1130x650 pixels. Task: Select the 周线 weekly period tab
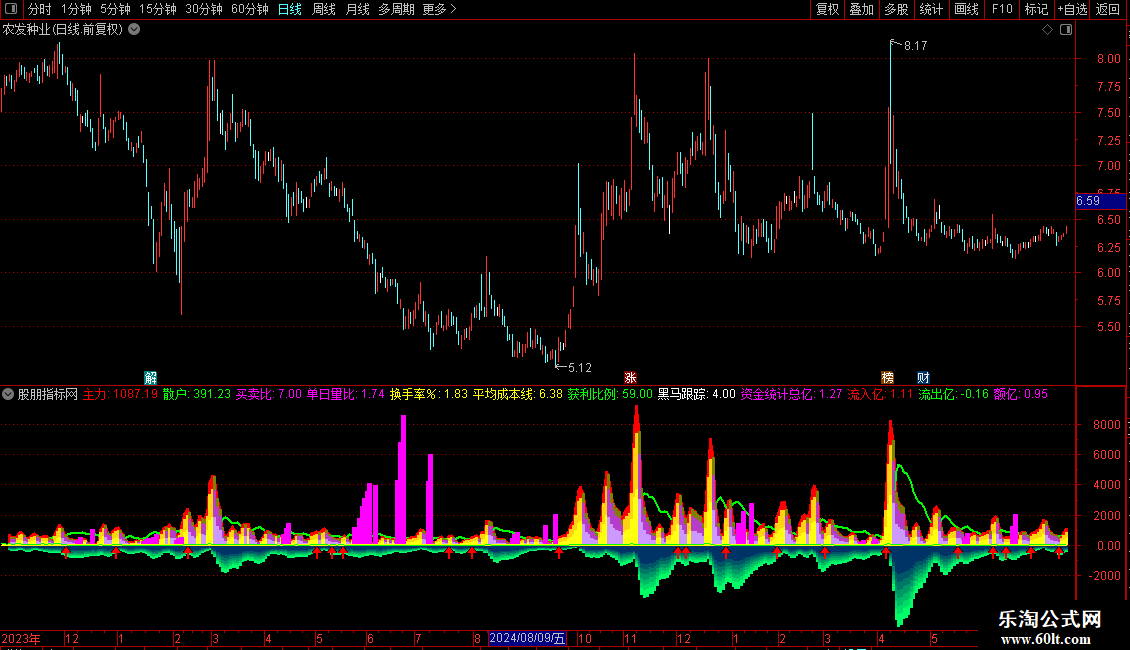[324, 9]
